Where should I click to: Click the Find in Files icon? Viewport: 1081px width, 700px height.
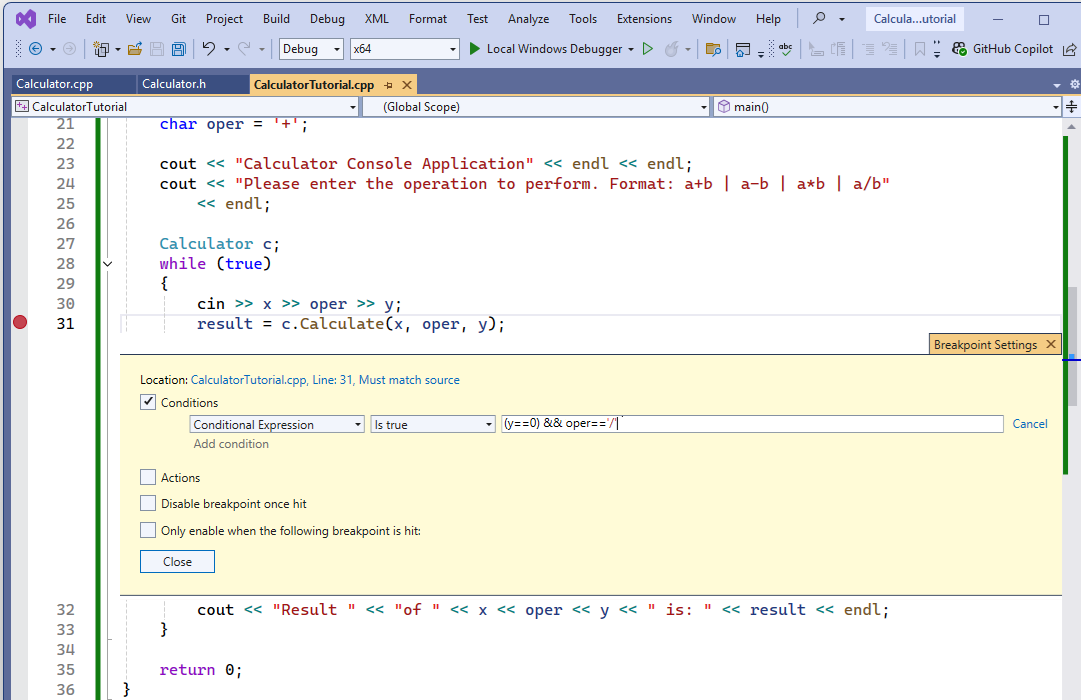[713, 47]
